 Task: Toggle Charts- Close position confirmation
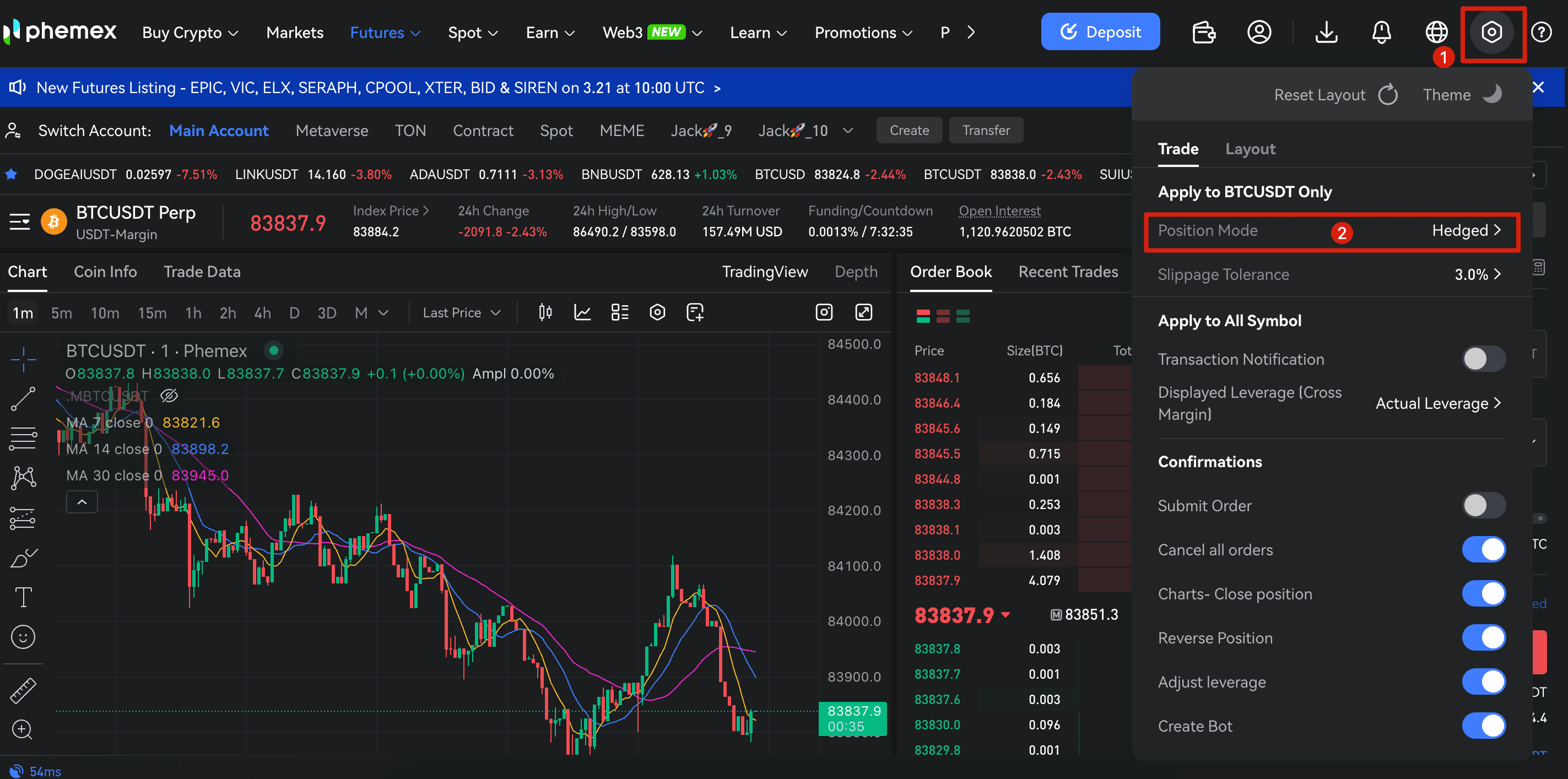1484,593
